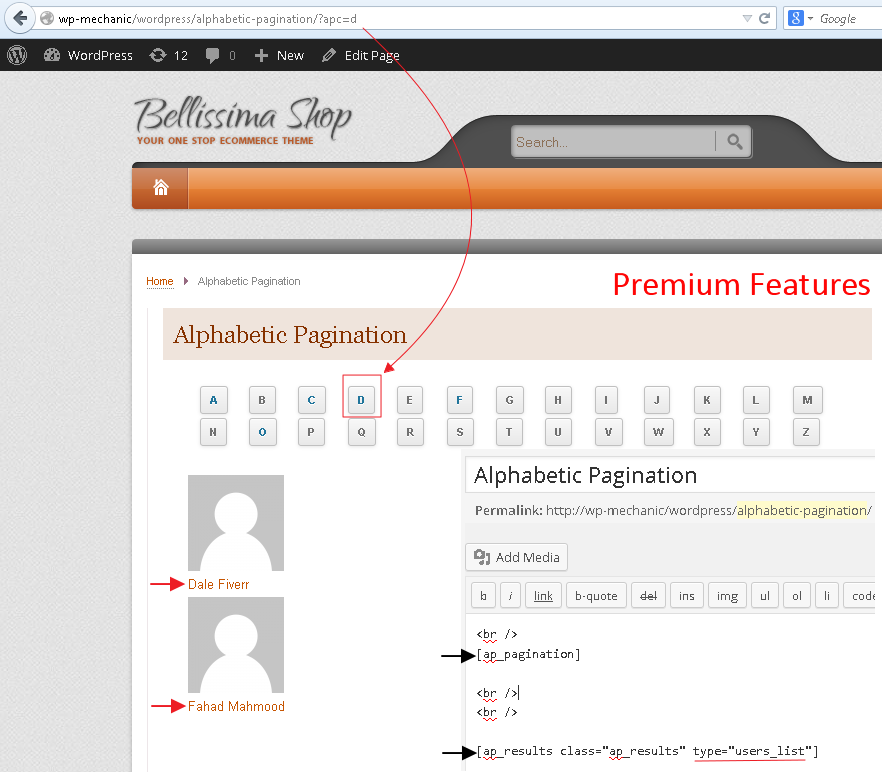Insert hyperlink with link quicktag

click(543, 596)
